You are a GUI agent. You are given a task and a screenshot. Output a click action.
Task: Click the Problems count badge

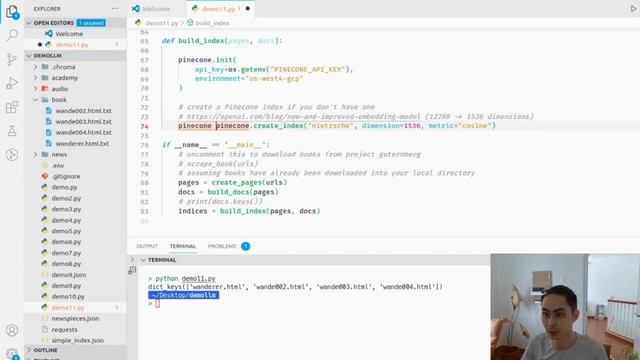coord(245,246)
